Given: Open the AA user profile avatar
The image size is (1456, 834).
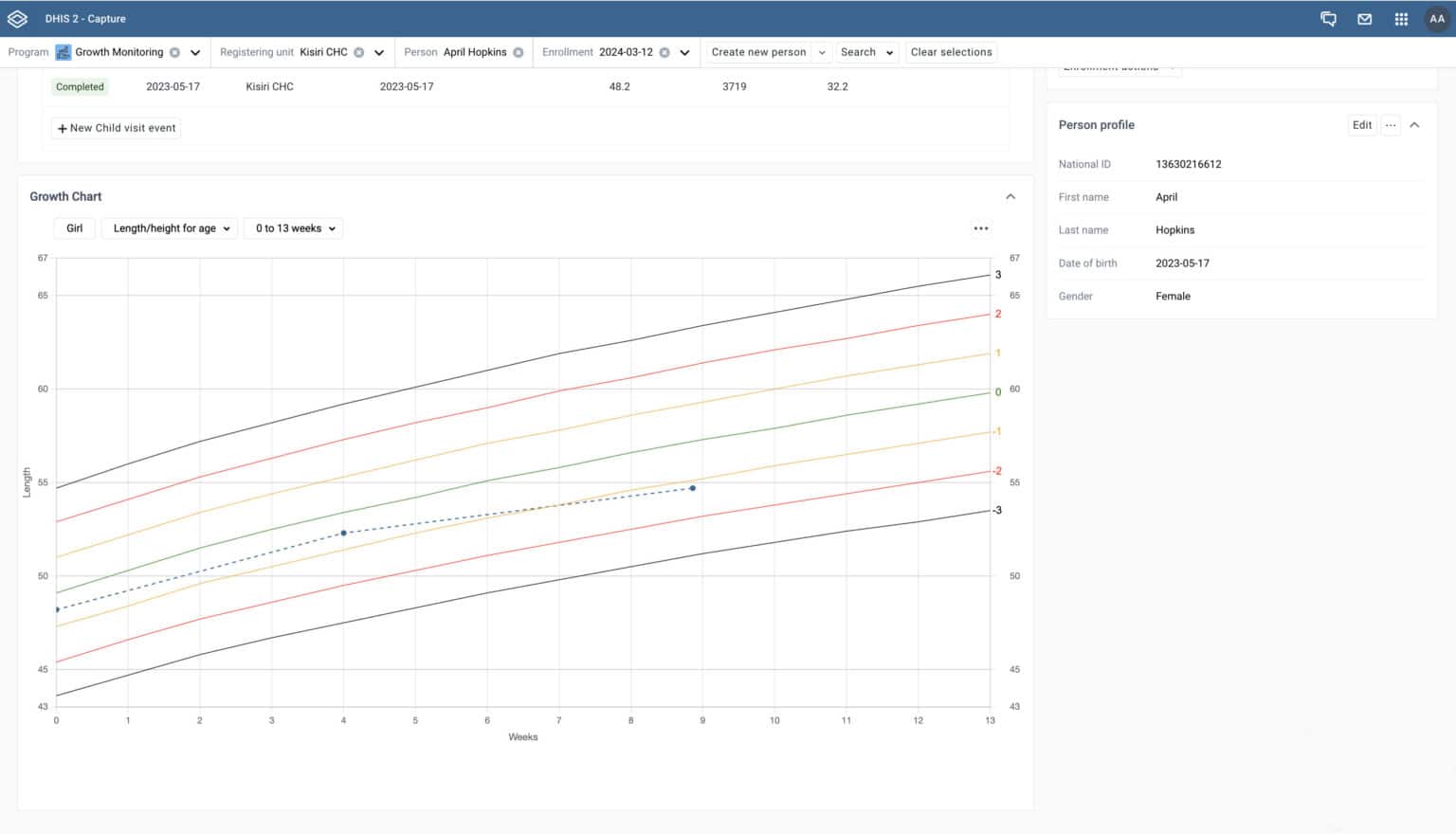Looking at the screenshot, I should pos(1438,18).
